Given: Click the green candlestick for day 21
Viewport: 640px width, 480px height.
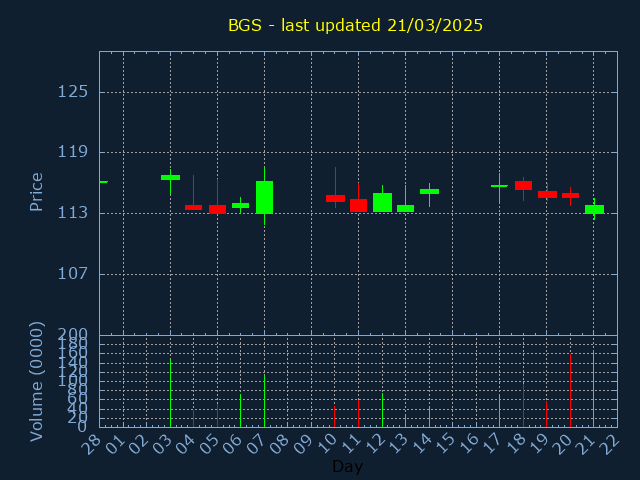Looking at the screenshot, I should (594, 209).
